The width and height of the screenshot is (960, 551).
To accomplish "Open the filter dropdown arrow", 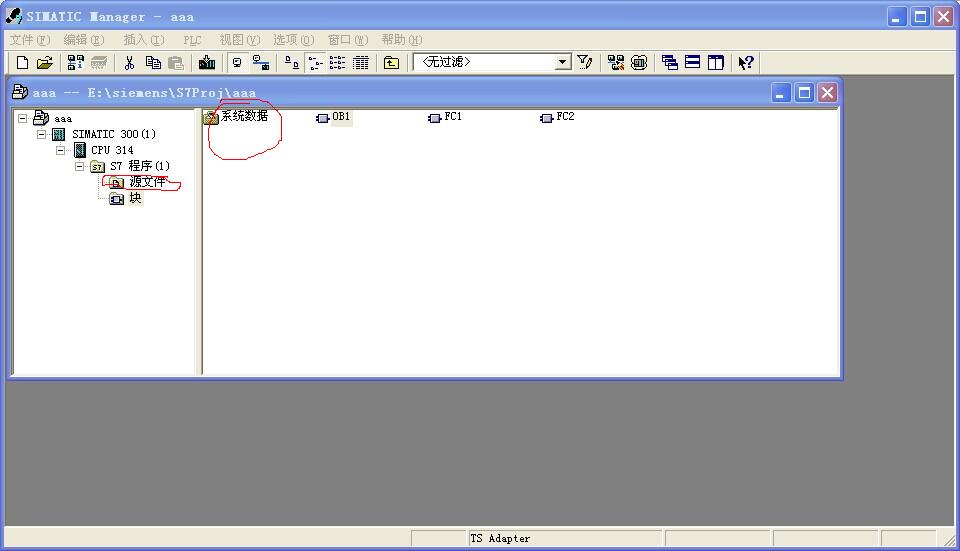I will [x=562, y=62].
